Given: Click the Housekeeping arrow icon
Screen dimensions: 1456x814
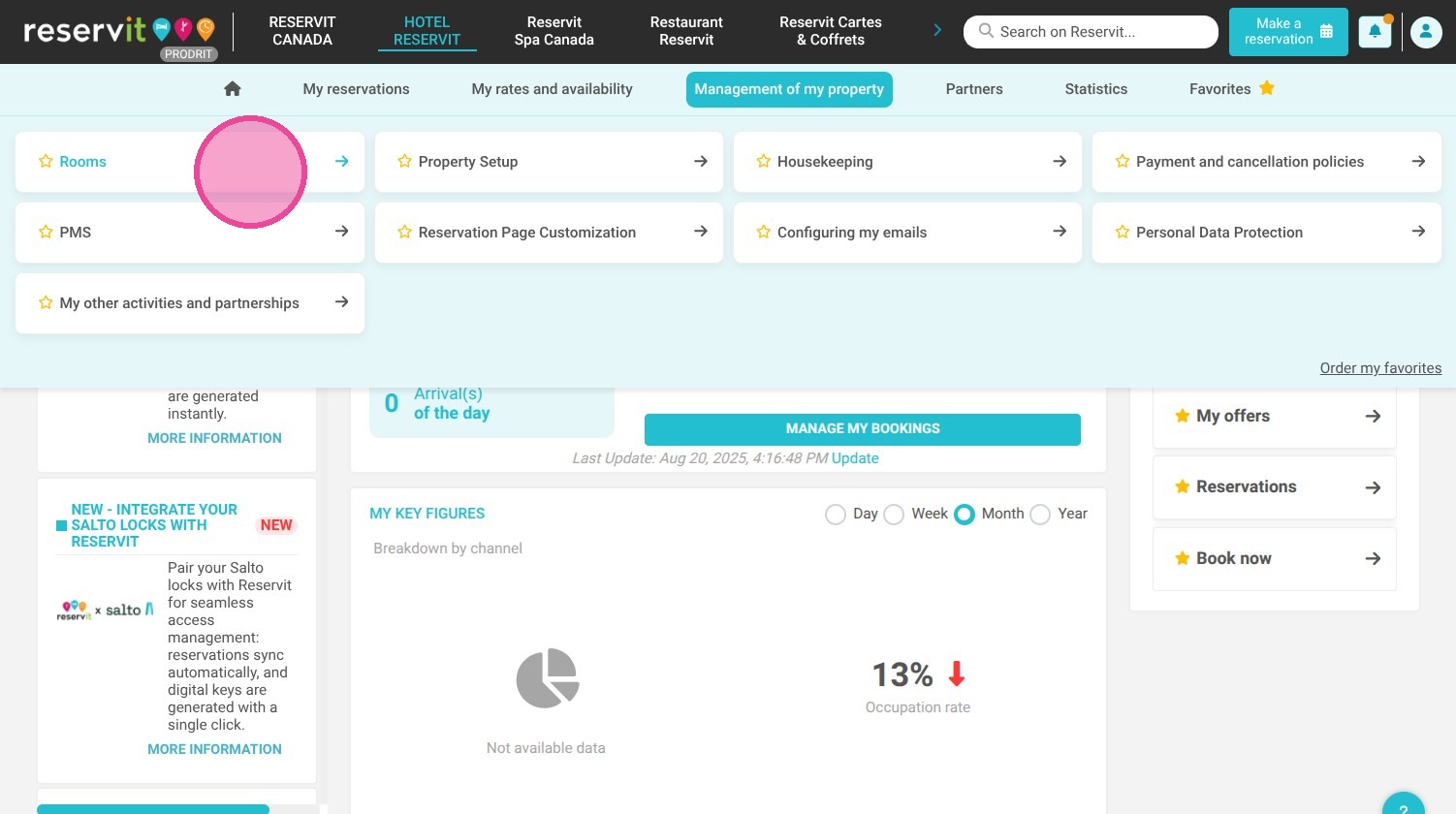Looking at the screenshot, I should click(1059, 161).
